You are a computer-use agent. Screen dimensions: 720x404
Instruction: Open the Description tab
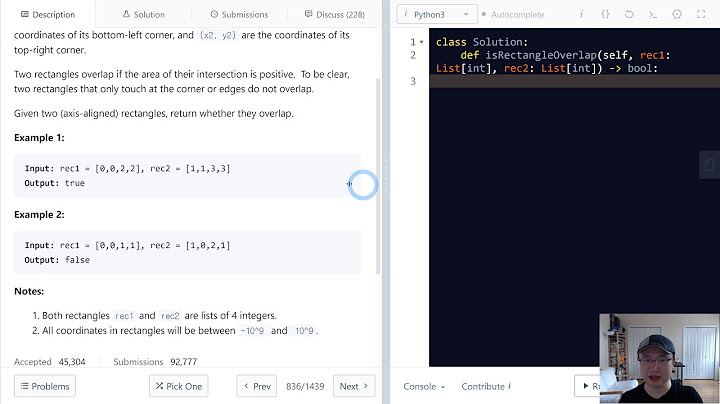click(x=48, y=14)
